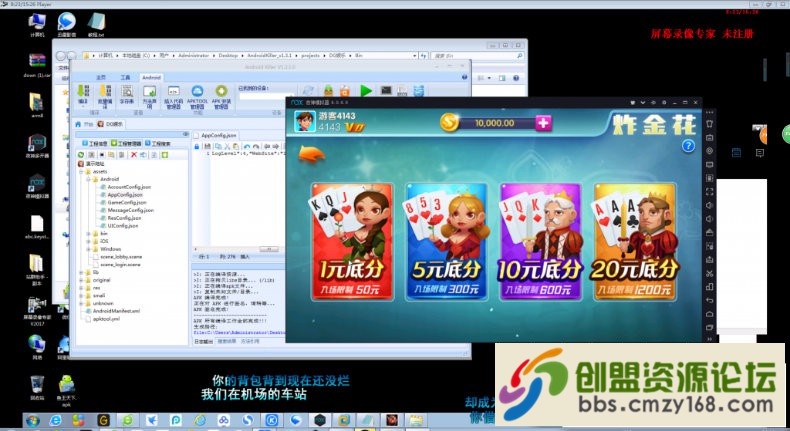Click the terminal console icon in Android Killer toolbar
790x431 pixels.
(386, 91)
